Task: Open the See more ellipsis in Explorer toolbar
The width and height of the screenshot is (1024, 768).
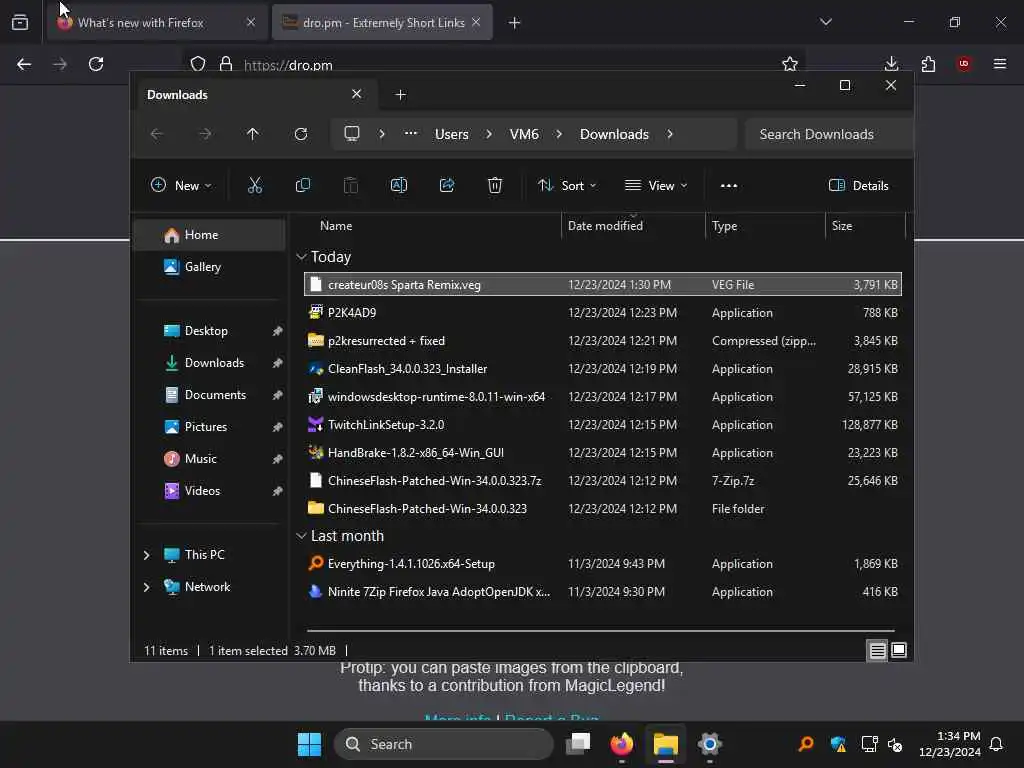Action: point(729,185)
